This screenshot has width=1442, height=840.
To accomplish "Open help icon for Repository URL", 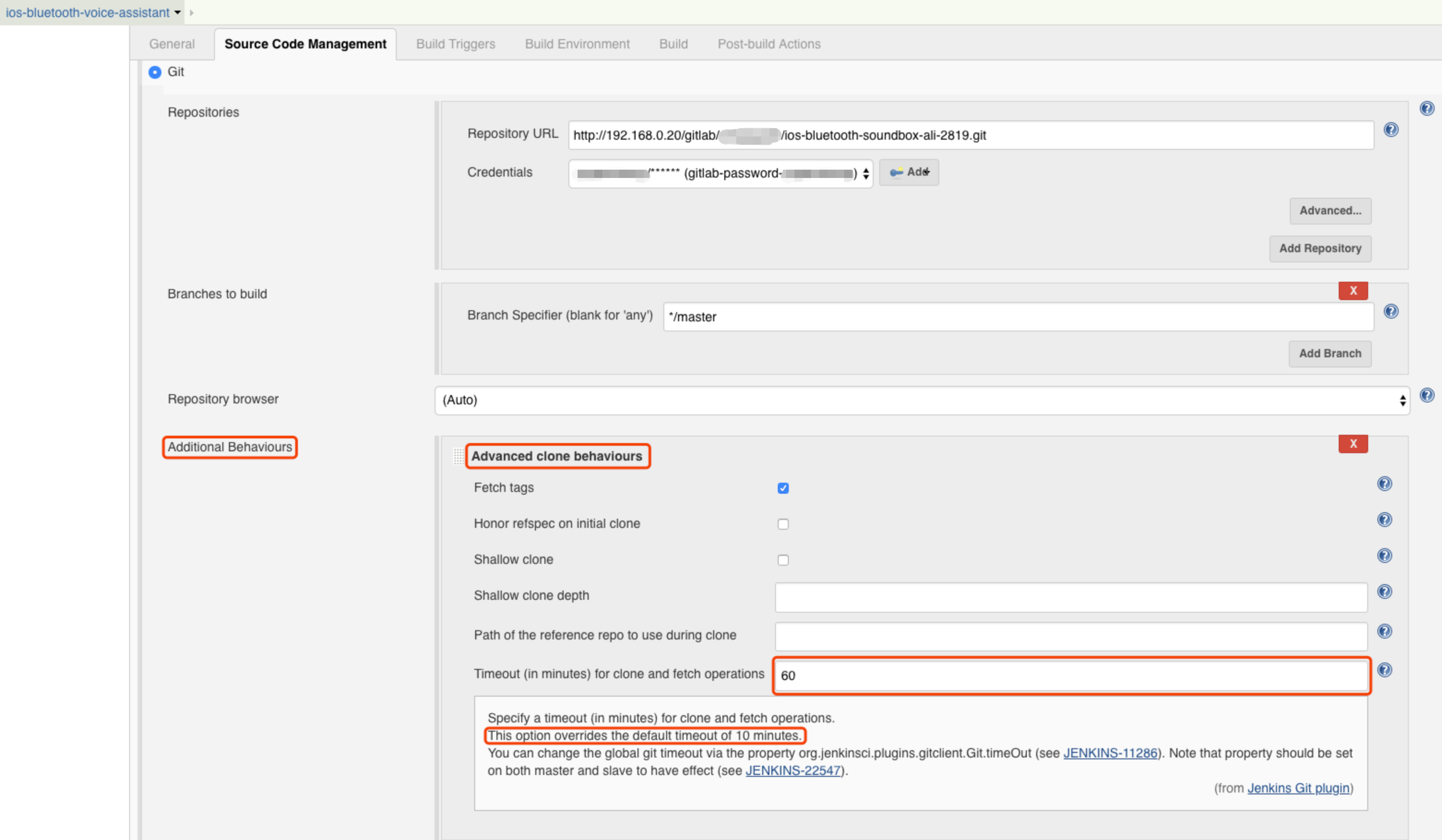I will coord(1391,130).
